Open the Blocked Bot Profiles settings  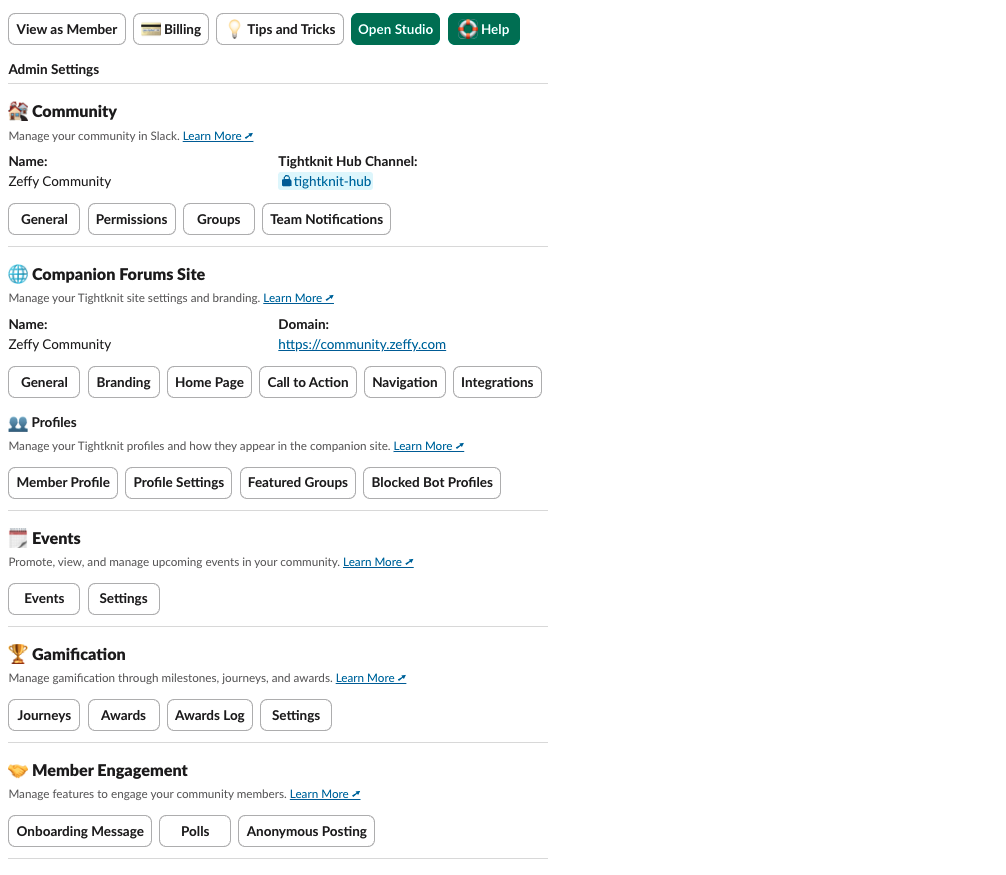point(431,483)
